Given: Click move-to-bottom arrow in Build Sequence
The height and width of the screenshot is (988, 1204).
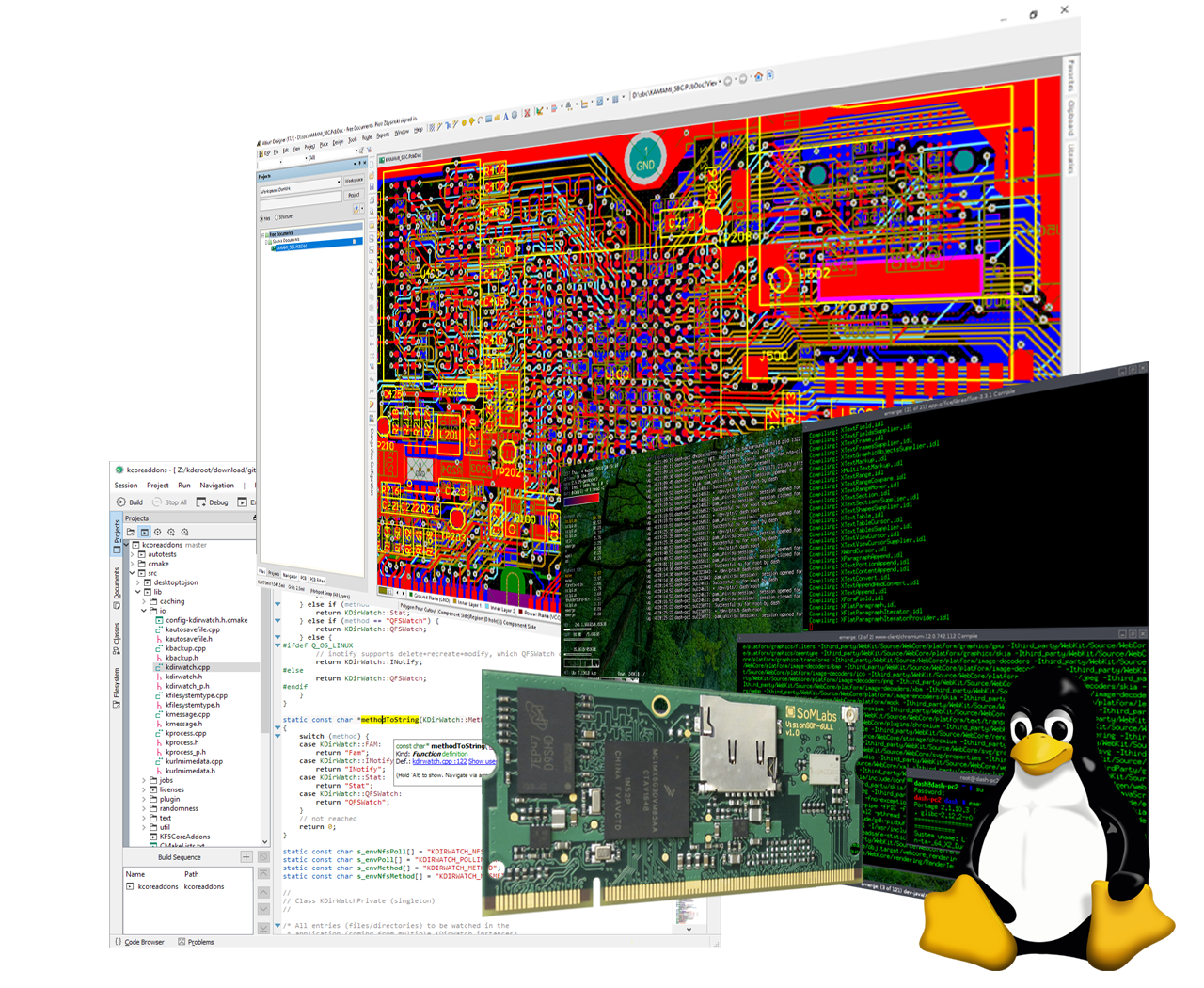Looking at the screenshot, I should click(263, 928).
